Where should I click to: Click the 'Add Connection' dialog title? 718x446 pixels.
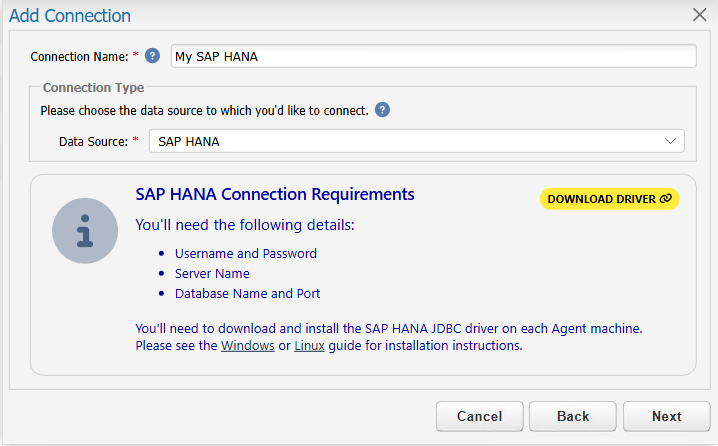pyautogui.click(x=70, y=16)
